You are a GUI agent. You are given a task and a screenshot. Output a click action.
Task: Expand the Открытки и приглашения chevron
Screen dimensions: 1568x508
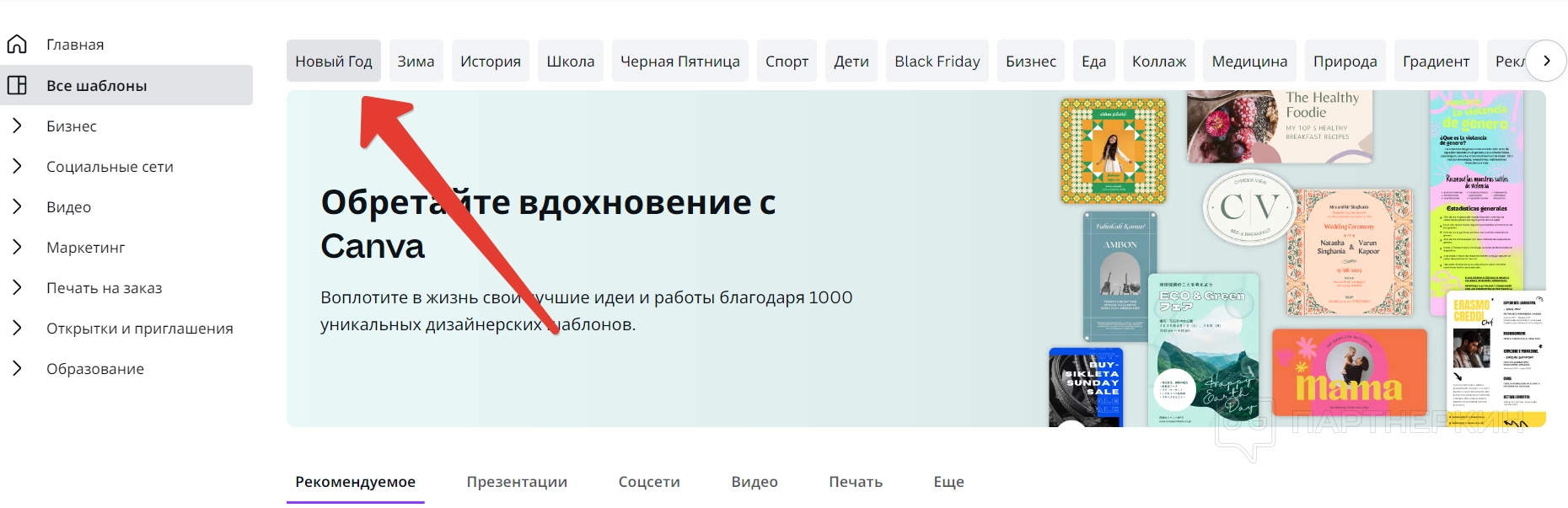pos(17,328)
